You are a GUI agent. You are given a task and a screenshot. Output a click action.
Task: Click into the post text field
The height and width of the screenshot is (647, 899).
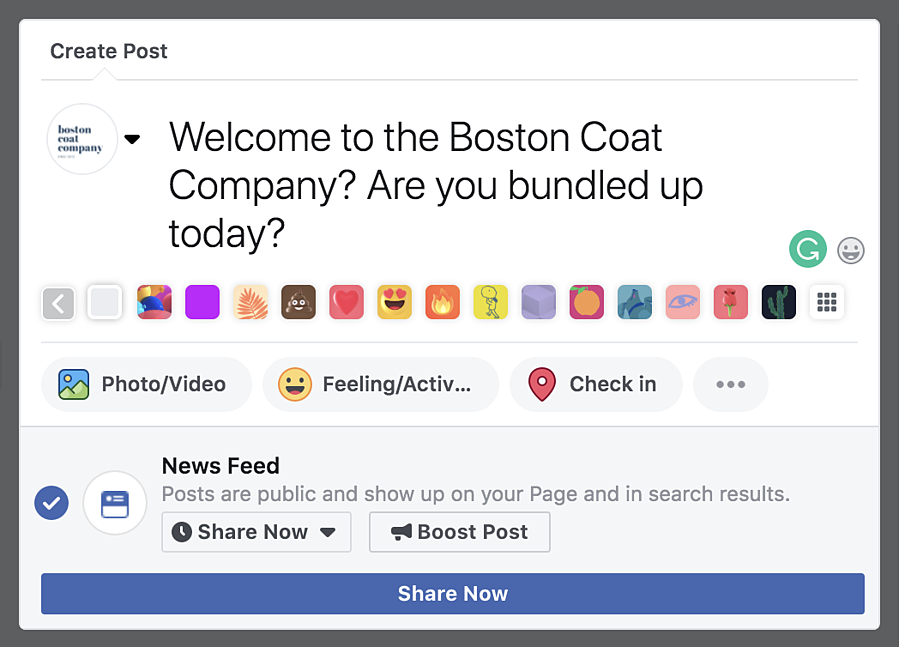pos(450,185)
